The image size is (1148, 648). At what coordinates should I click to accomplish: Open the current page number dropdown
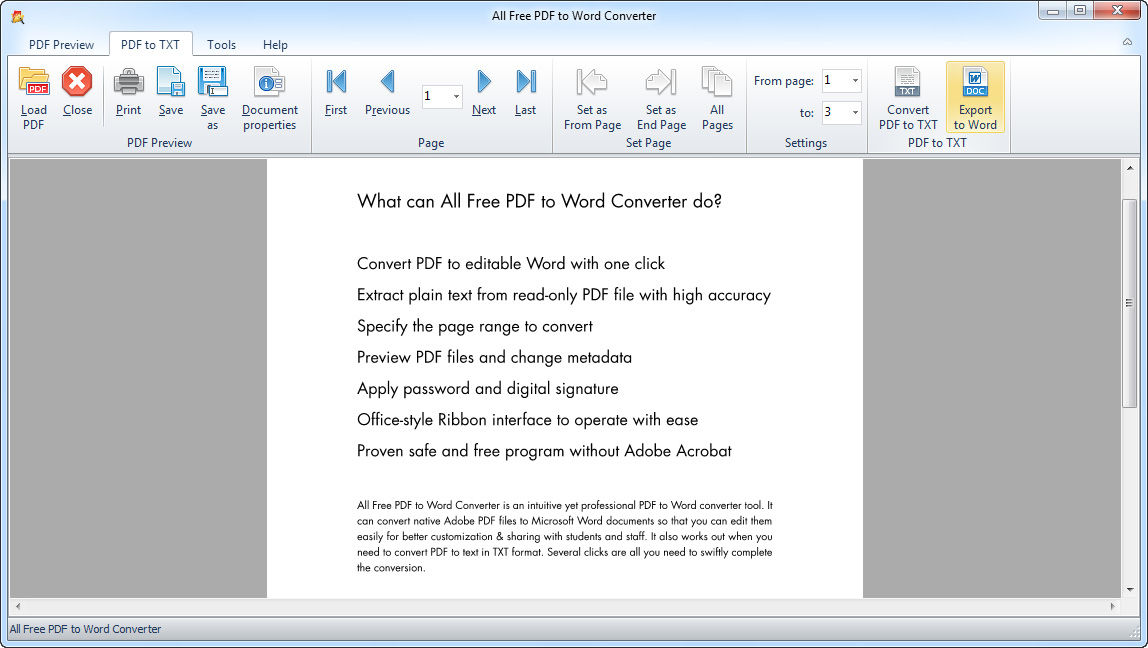point(456,97)
